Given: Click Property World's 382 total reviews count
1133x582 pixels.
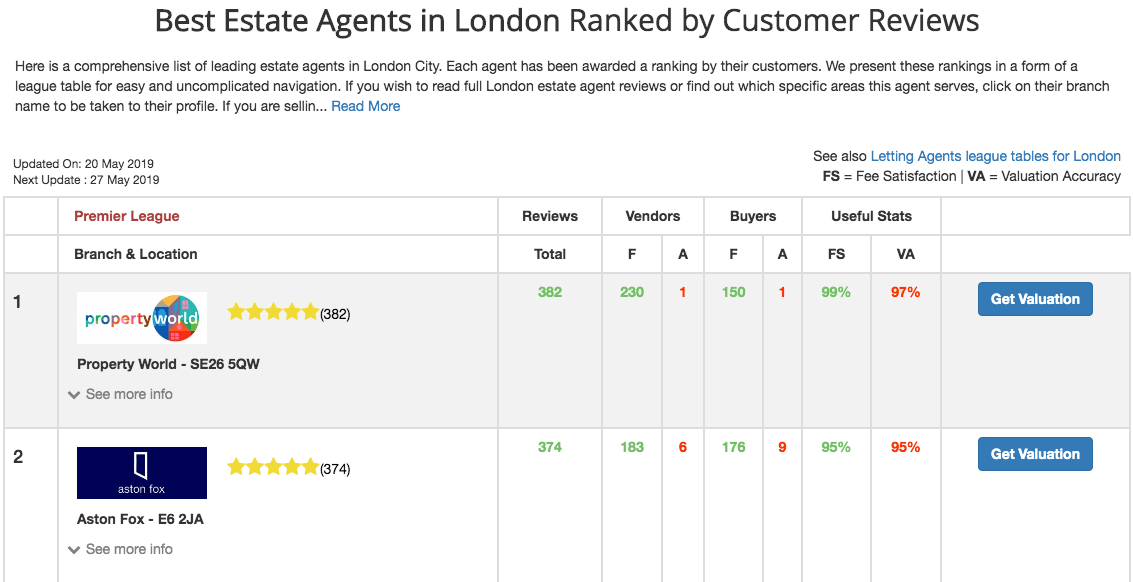Looking at the screenshot, I should 550,292.
